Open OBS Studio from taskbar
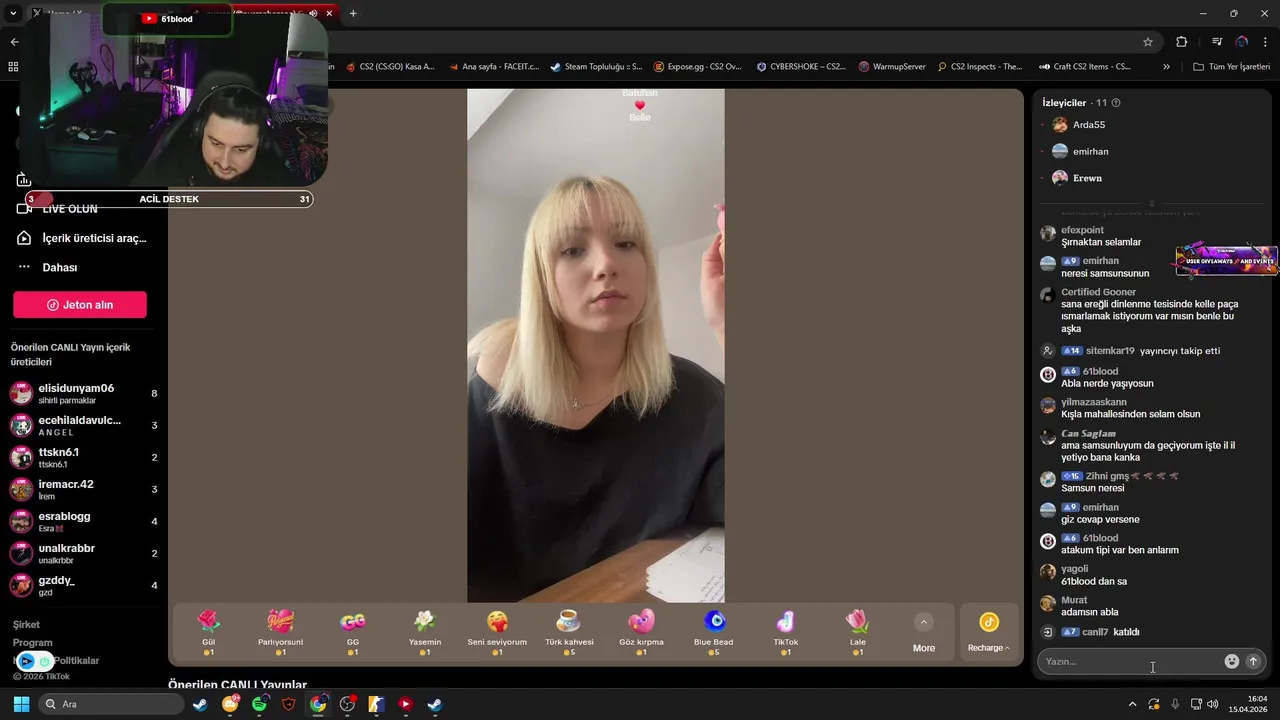This screenshot has width=1280, height=720. click(347, 704)
